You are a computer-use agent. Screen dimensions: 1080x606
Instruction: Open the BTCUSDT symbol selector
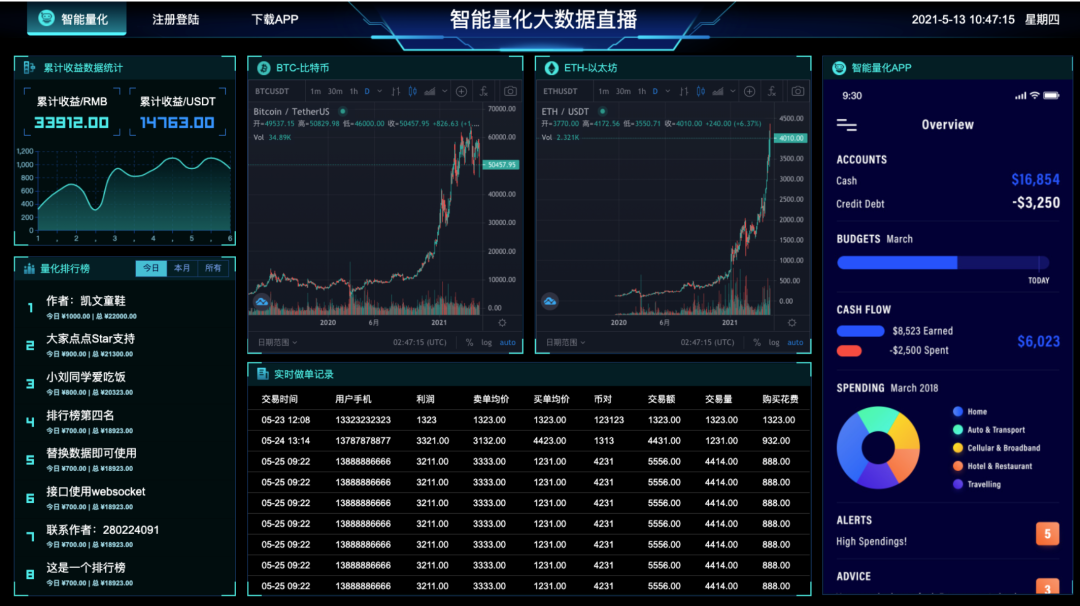coord(272,91)
